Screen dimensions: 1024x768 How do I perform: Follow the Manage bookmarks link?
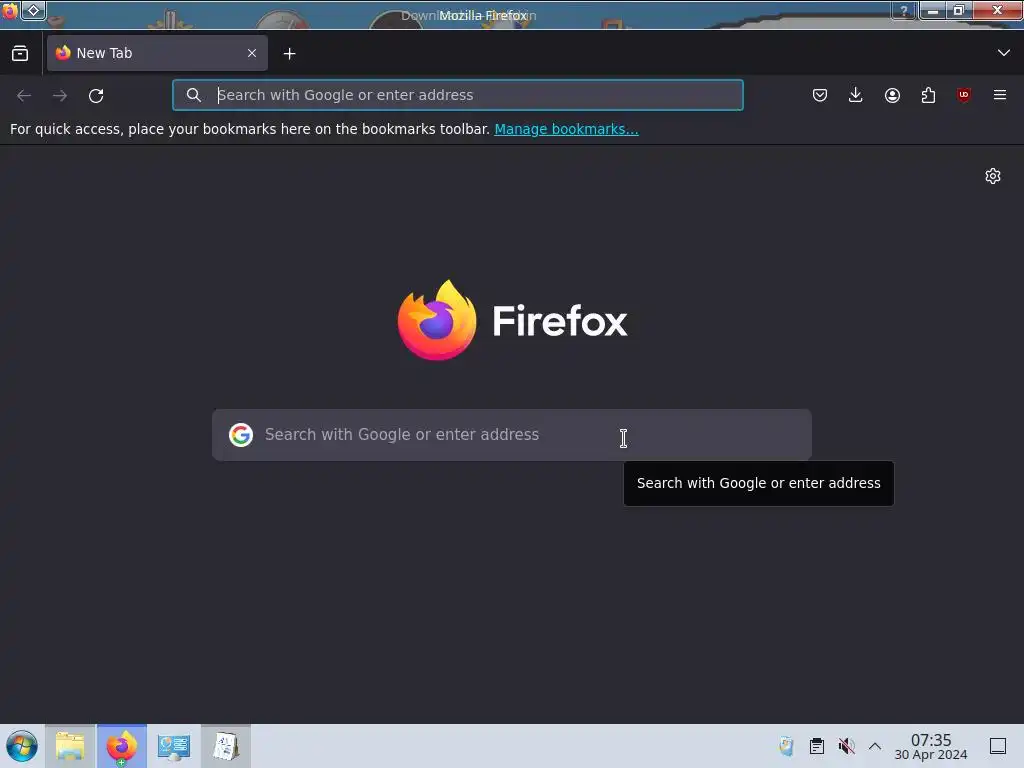click(x=566, y=129)
